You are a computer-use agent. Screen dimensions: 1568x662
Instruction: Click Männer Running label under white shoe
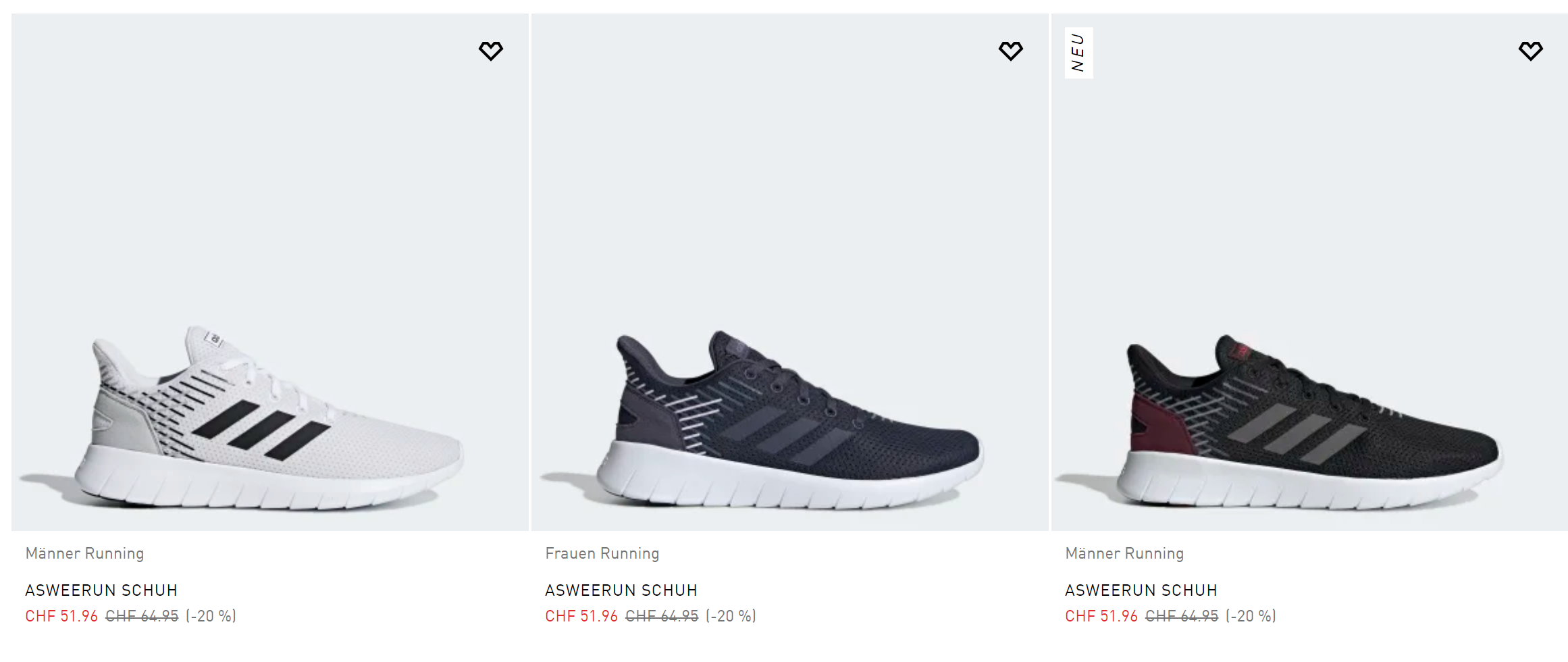(x=84, y=554)
